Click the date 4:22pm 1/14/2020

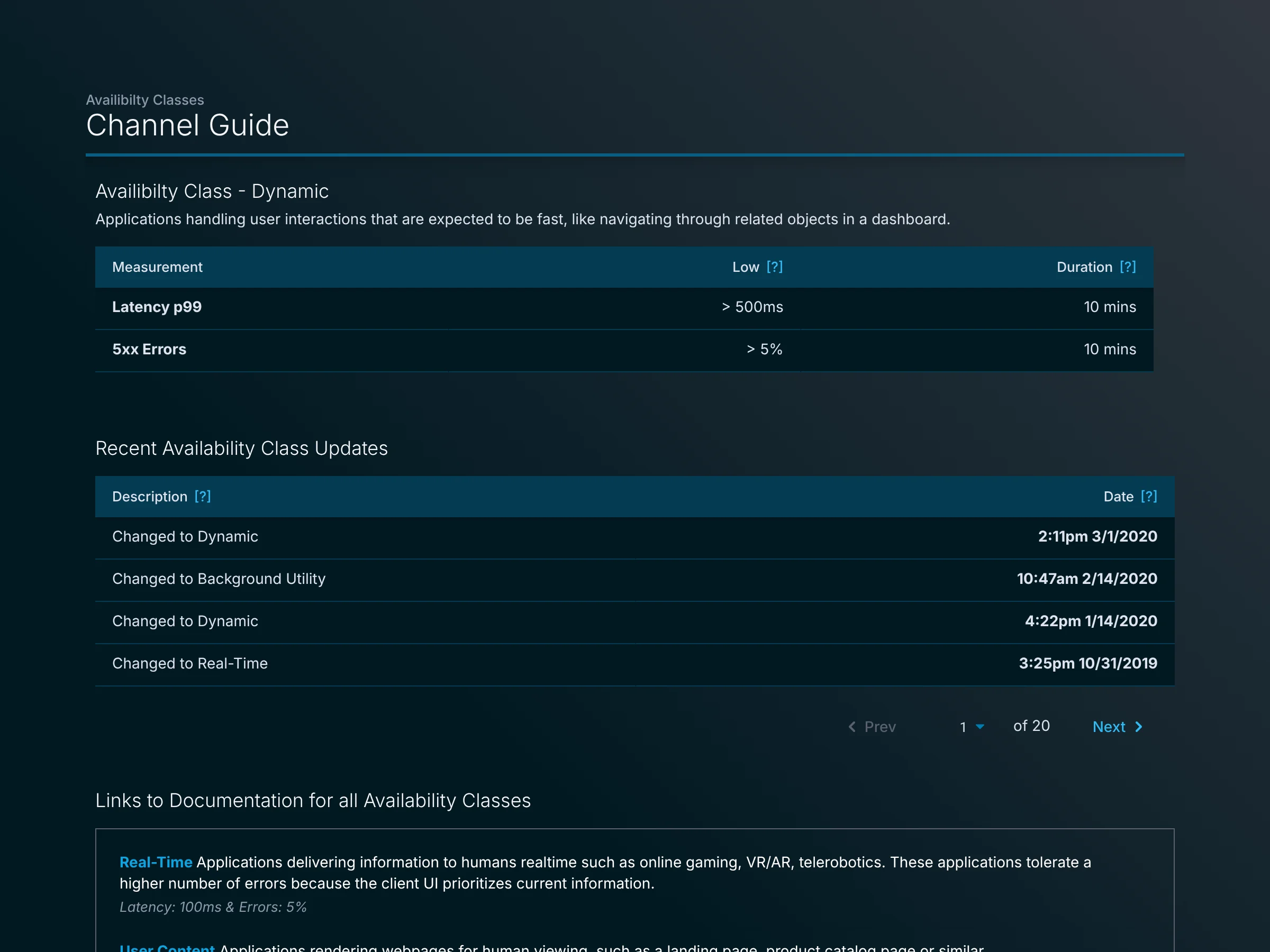coord(1091,621)
